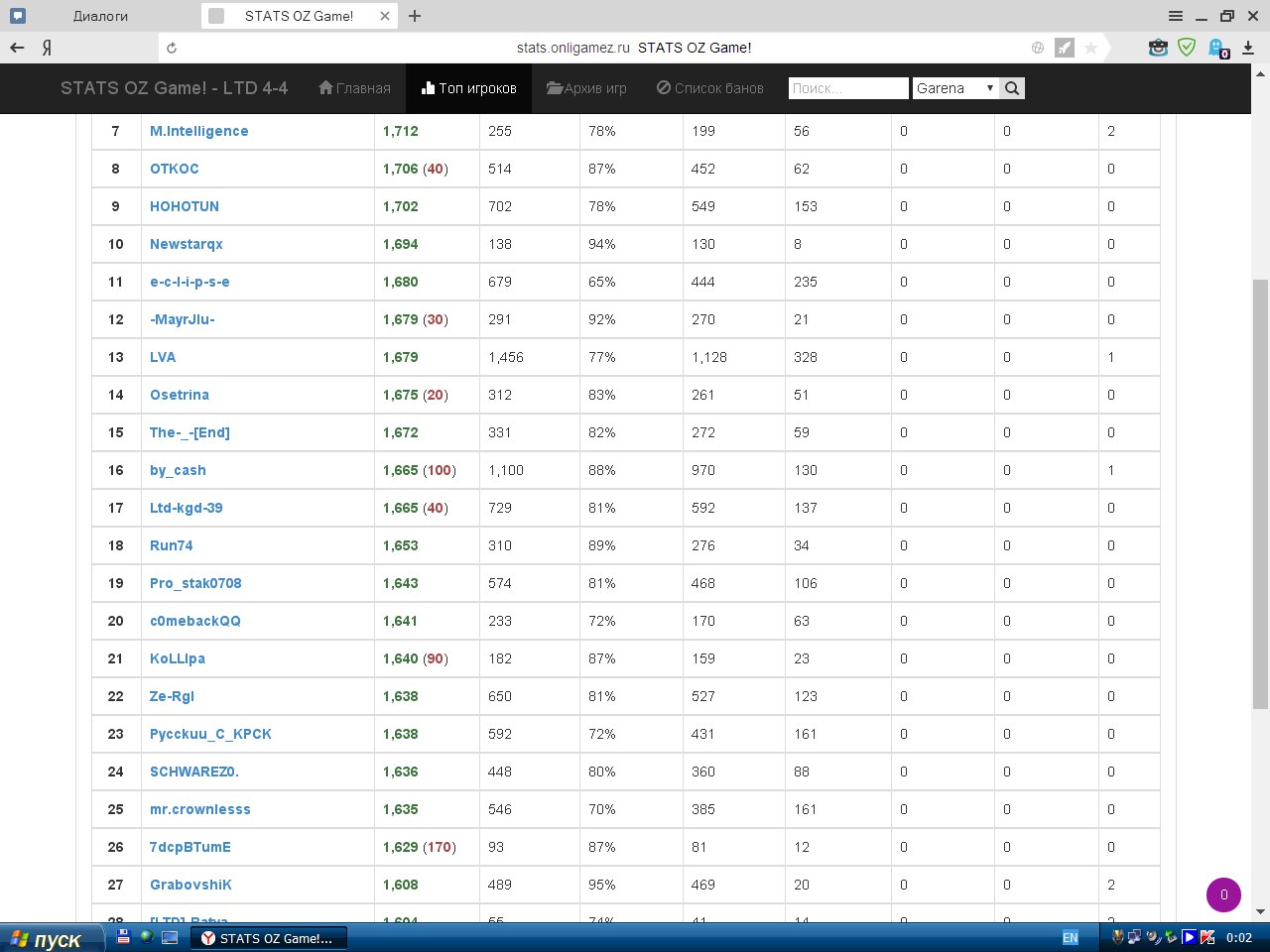Open player profile mr.crownlesss
Image resolution: width=1270 pixels, height=952 pixels.
[x=200, y=809]
